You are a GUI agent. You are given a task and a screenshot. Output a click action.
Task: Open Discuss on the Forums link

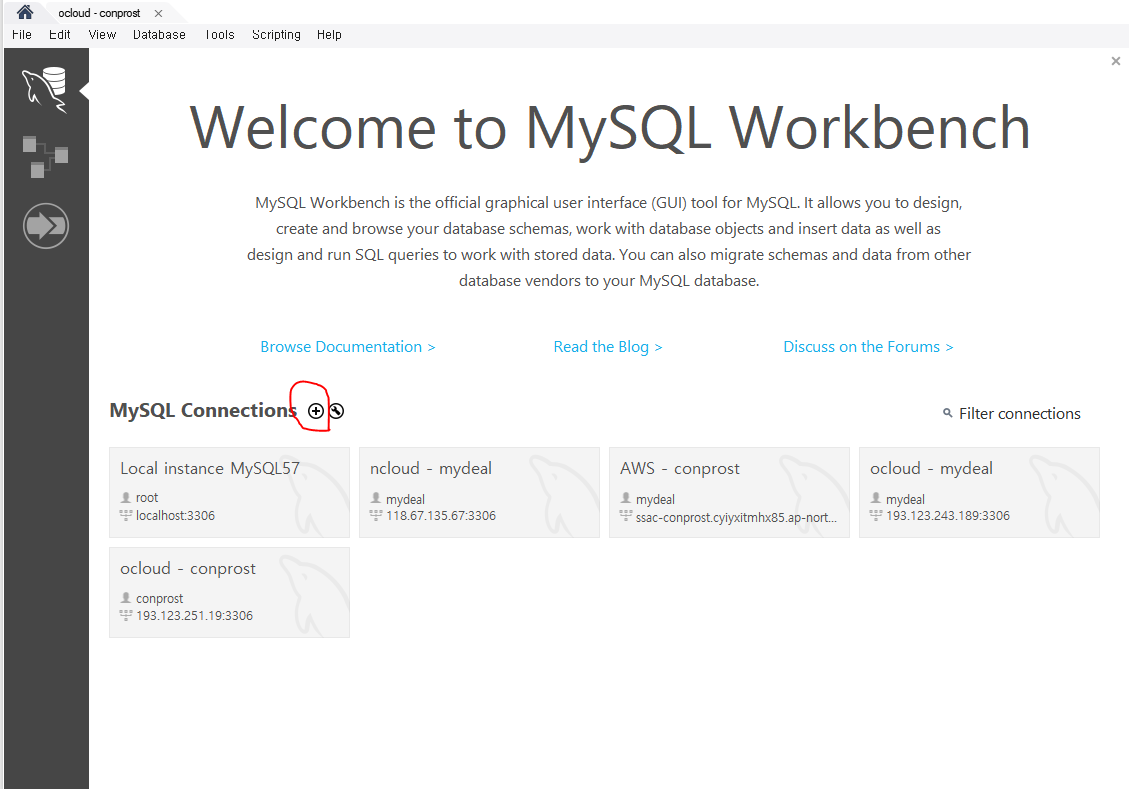point(868,346)
